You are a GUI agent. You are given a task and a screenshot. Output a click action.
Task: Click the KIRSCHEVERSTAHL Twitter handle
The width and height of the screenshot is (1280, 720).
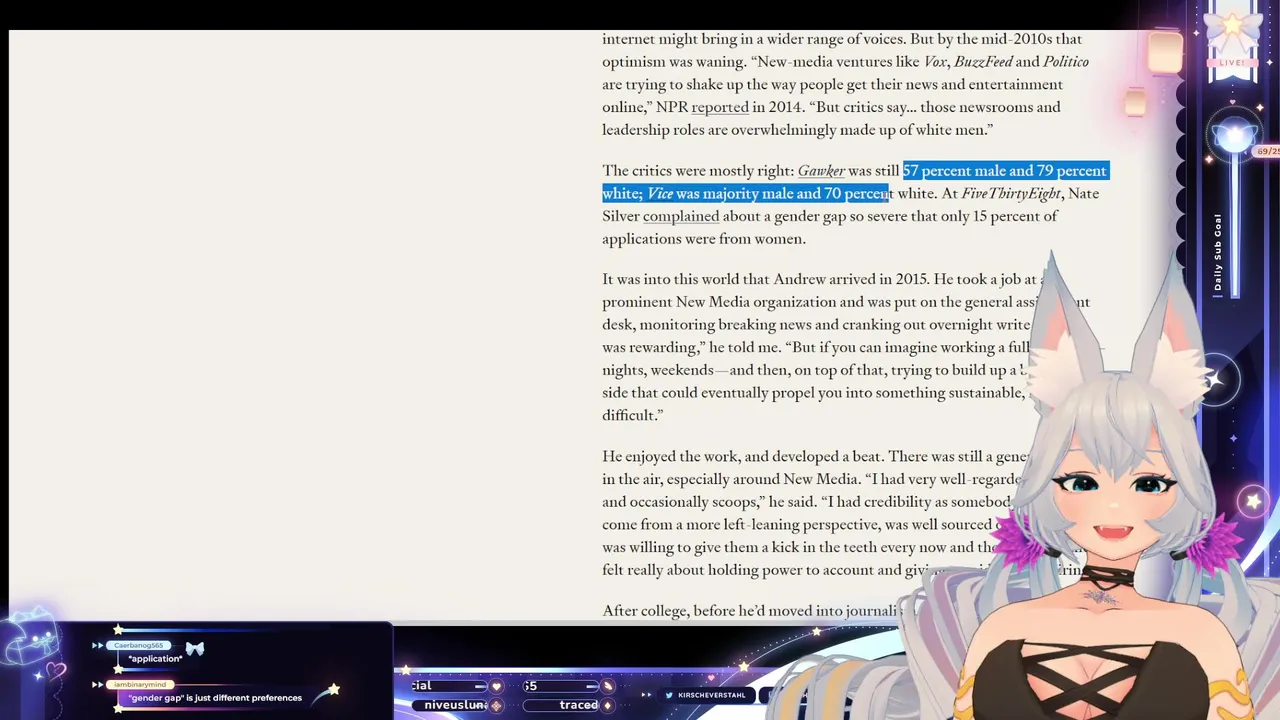point(711,695)
